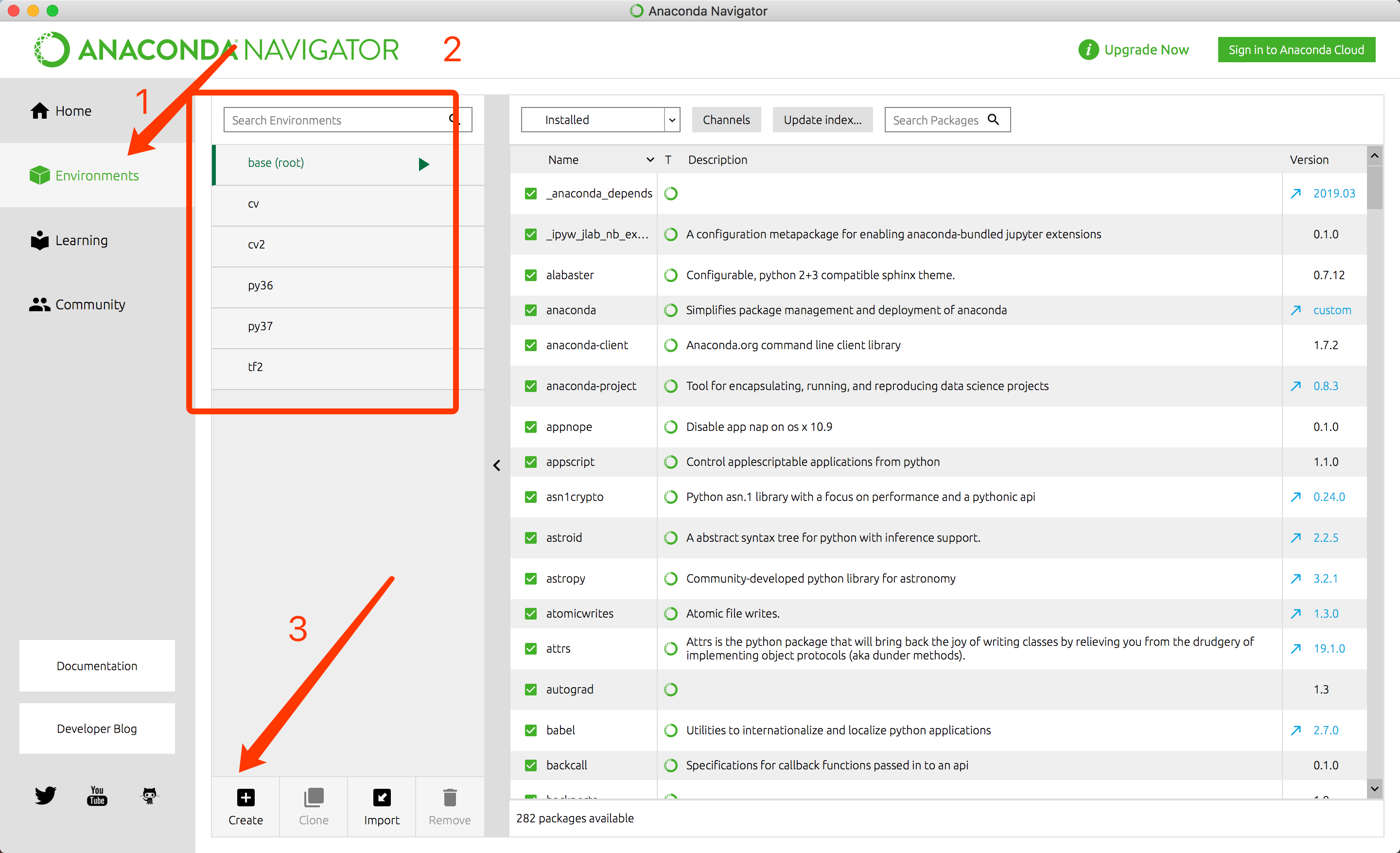Deselect the babel package checkbox
The image size is (1400, 853).
[x=531, y=730]
